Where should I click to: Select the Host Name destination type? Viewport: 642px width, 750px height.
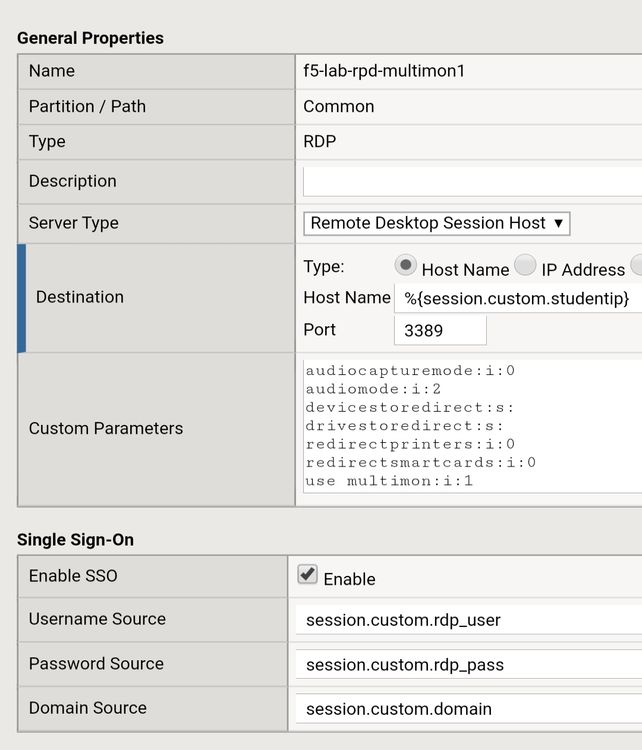pyautogui.click(x=405, y=265)
